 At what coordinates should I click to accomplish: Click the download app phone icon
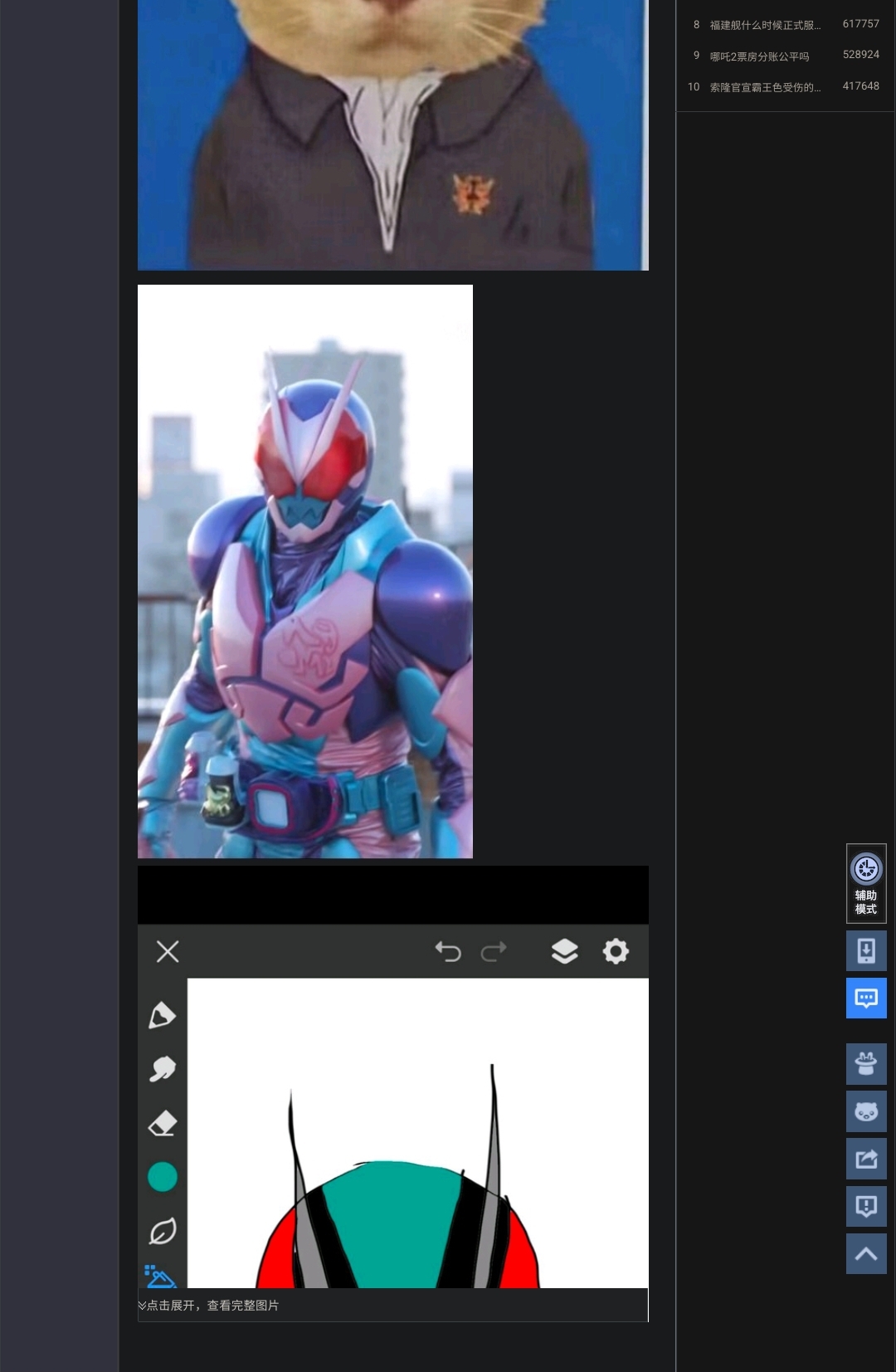tap(866, 950)
